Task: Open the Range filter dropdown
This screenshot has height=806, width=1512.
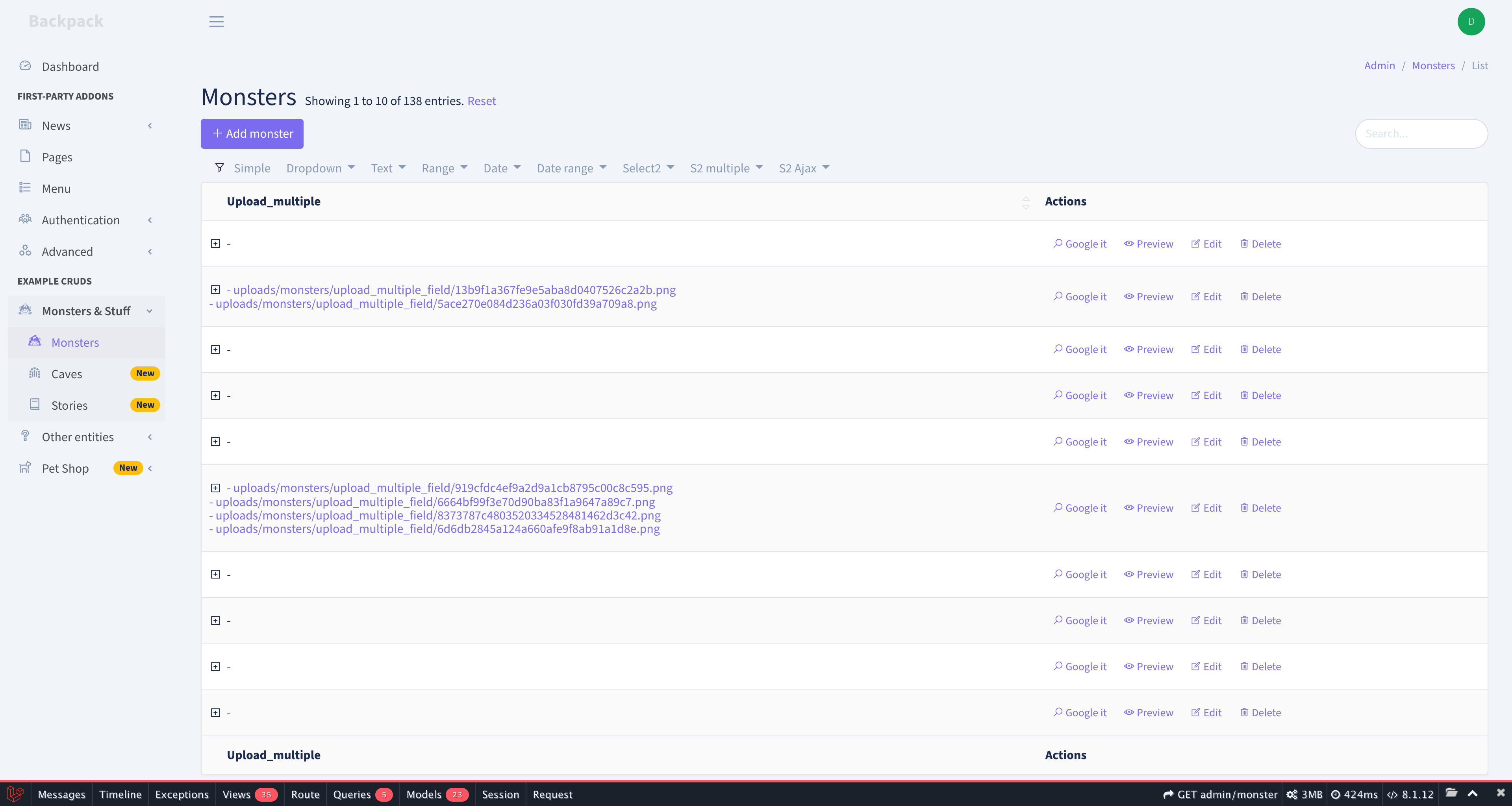Action: point(444,168)
